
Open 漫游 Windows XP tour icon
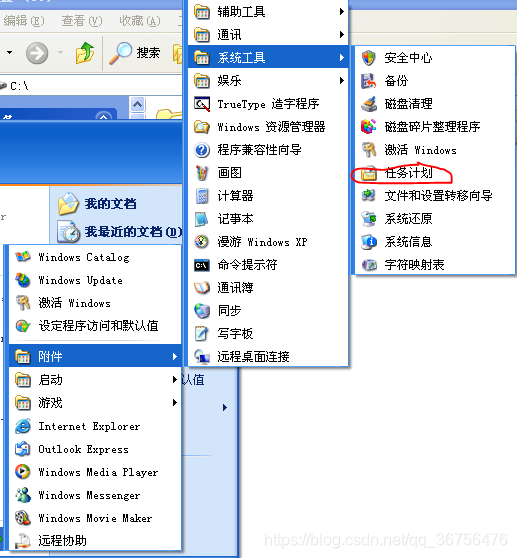202,242
